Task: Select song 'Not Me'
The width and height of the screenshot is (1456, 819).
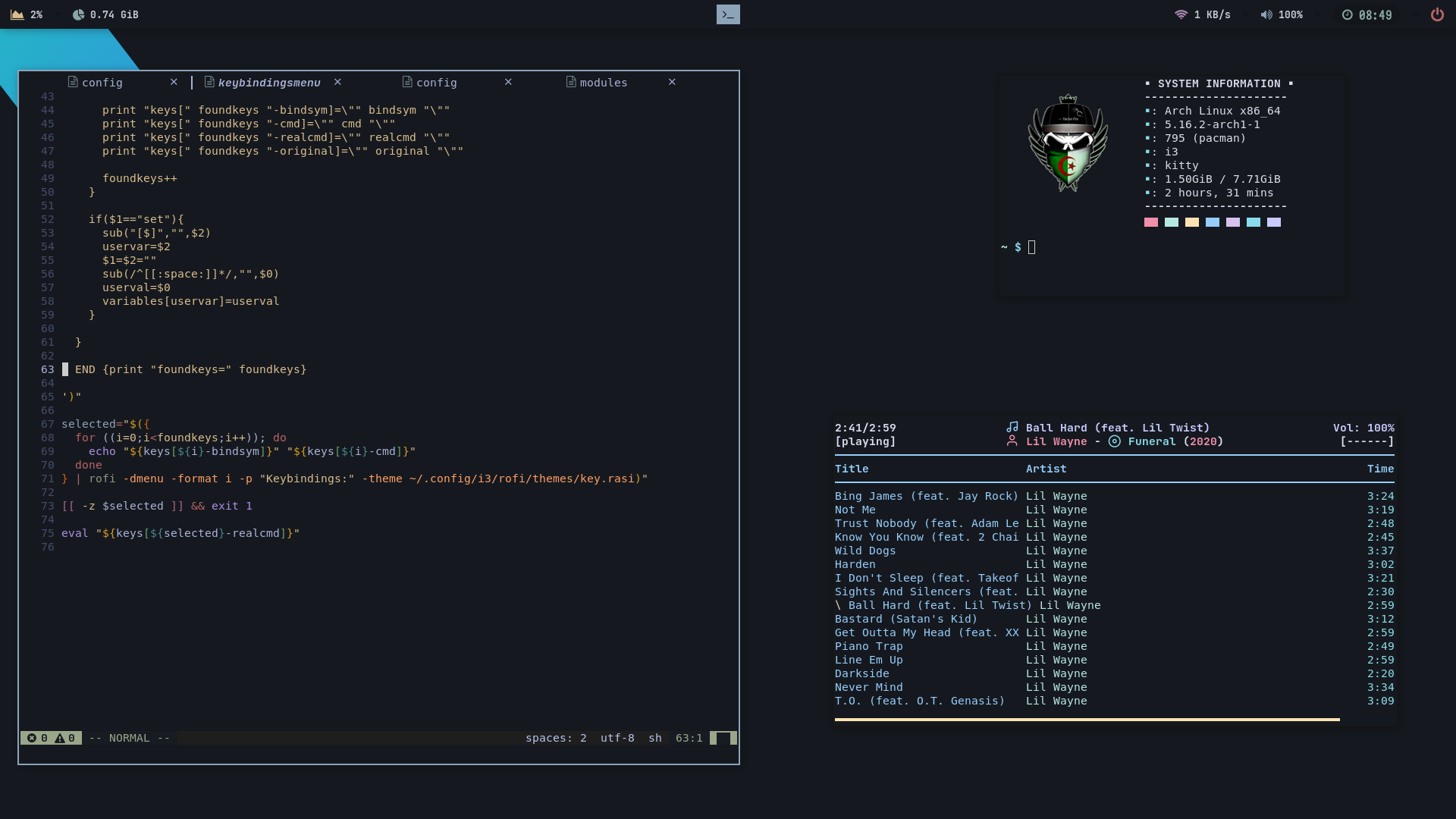Action: 1115,510
